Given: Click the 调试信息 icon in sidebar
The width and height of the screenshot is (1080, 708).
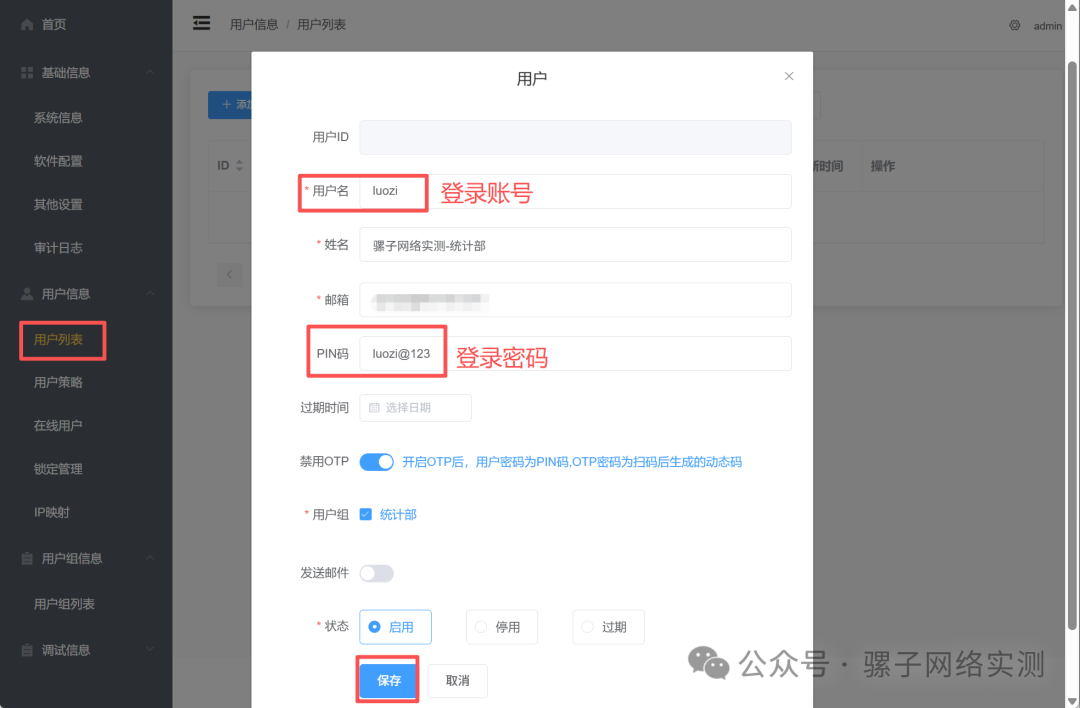Looking at the screenshot, I should click(25, 649).
